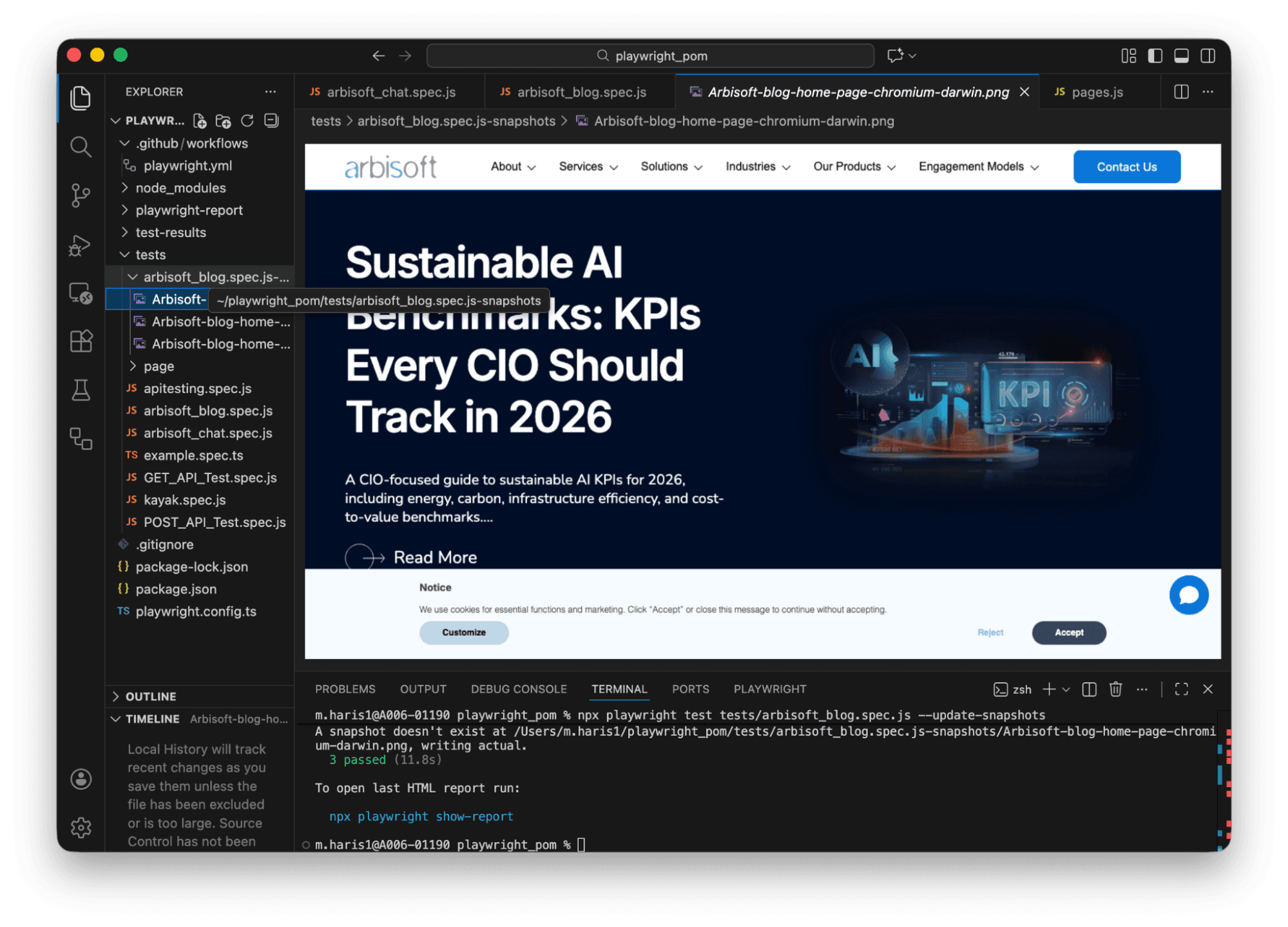Image resolution: width=1288 pixels, height=927 pixels.
Task: Open the Search view in activity bar
Action: coord(81,147)
